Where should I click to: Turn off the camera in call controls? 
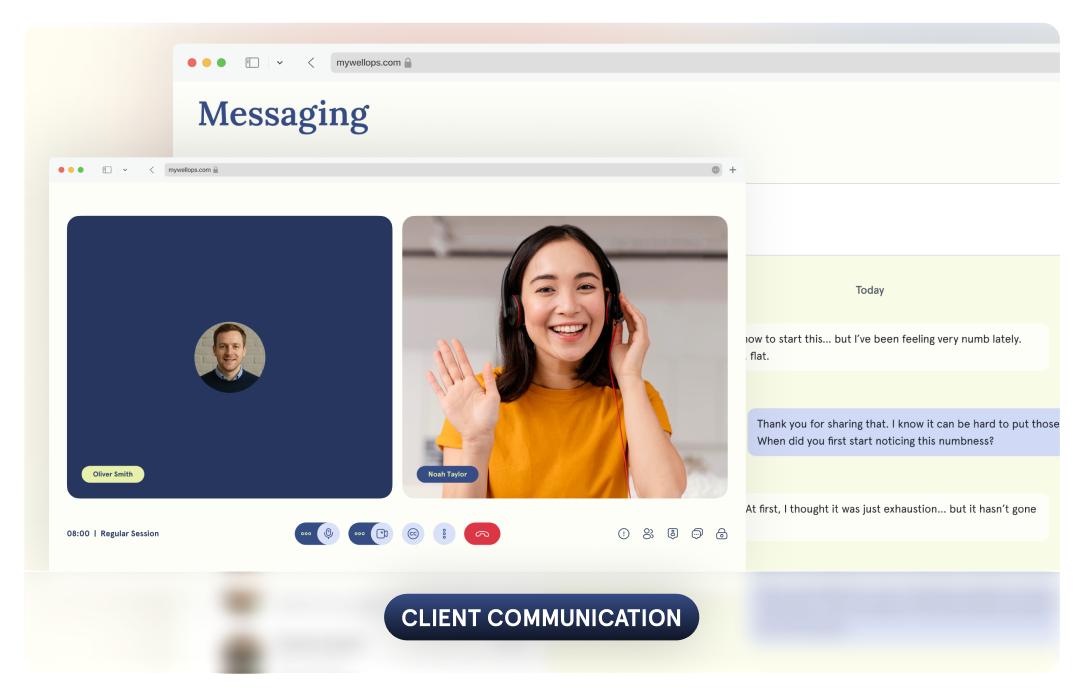coord(382,534)
